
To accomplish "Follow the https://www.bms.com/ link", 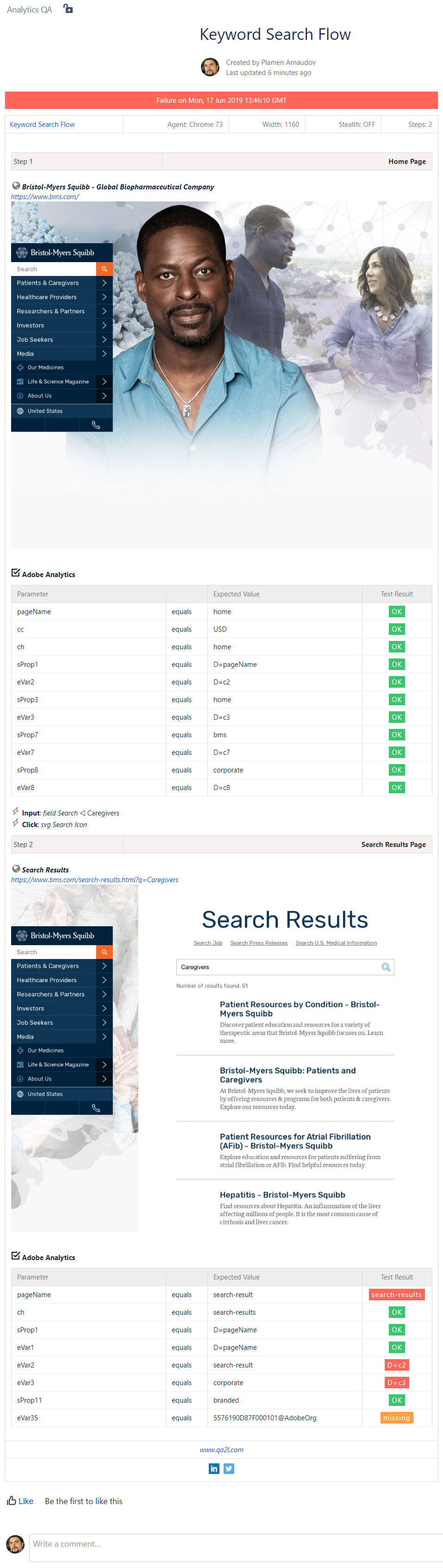I will pos(45,197).
